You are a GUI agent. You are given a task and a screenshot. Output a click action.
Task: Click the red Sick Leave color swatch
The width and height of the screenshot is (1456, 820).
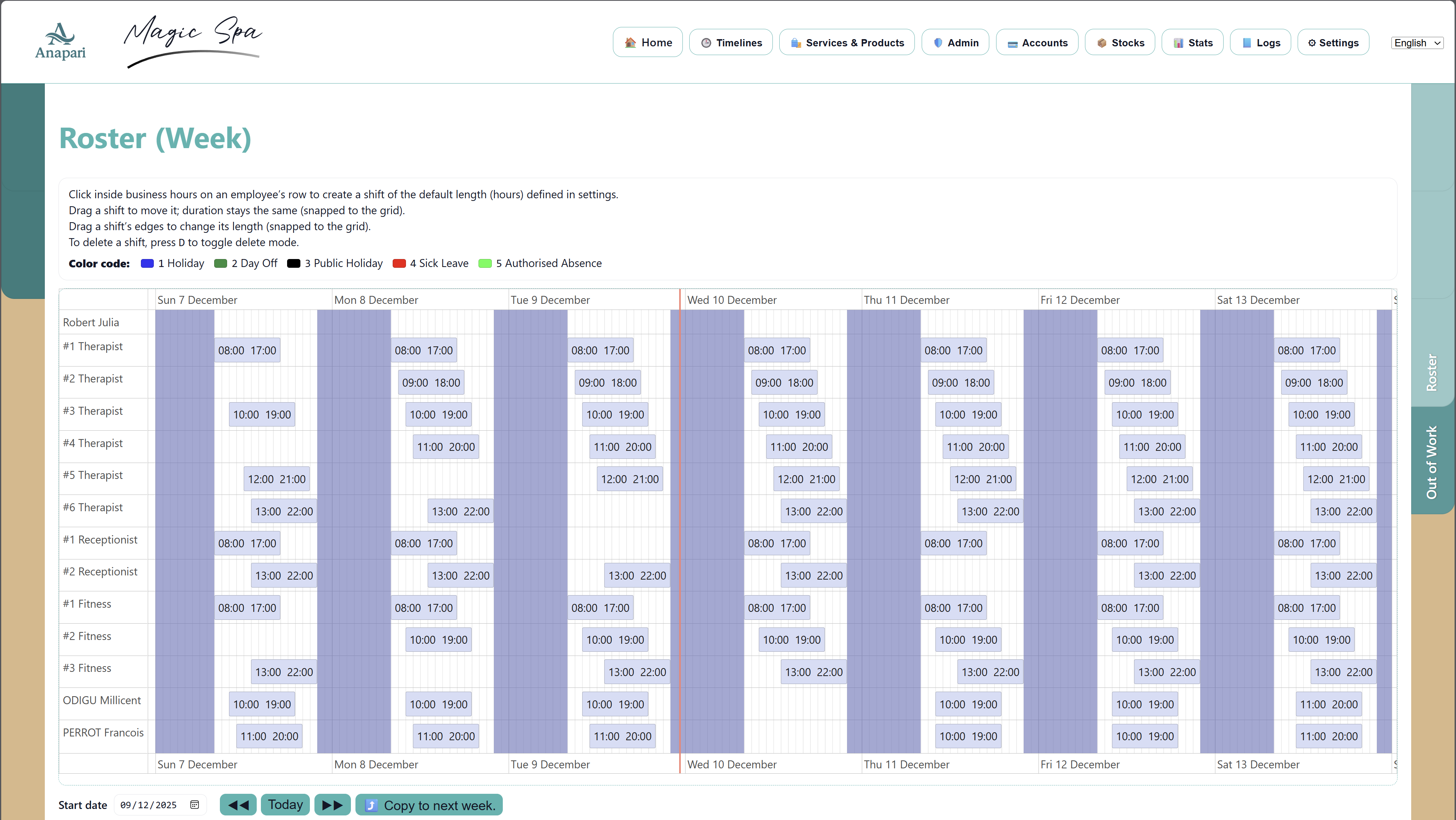click(x=399, y=263)
